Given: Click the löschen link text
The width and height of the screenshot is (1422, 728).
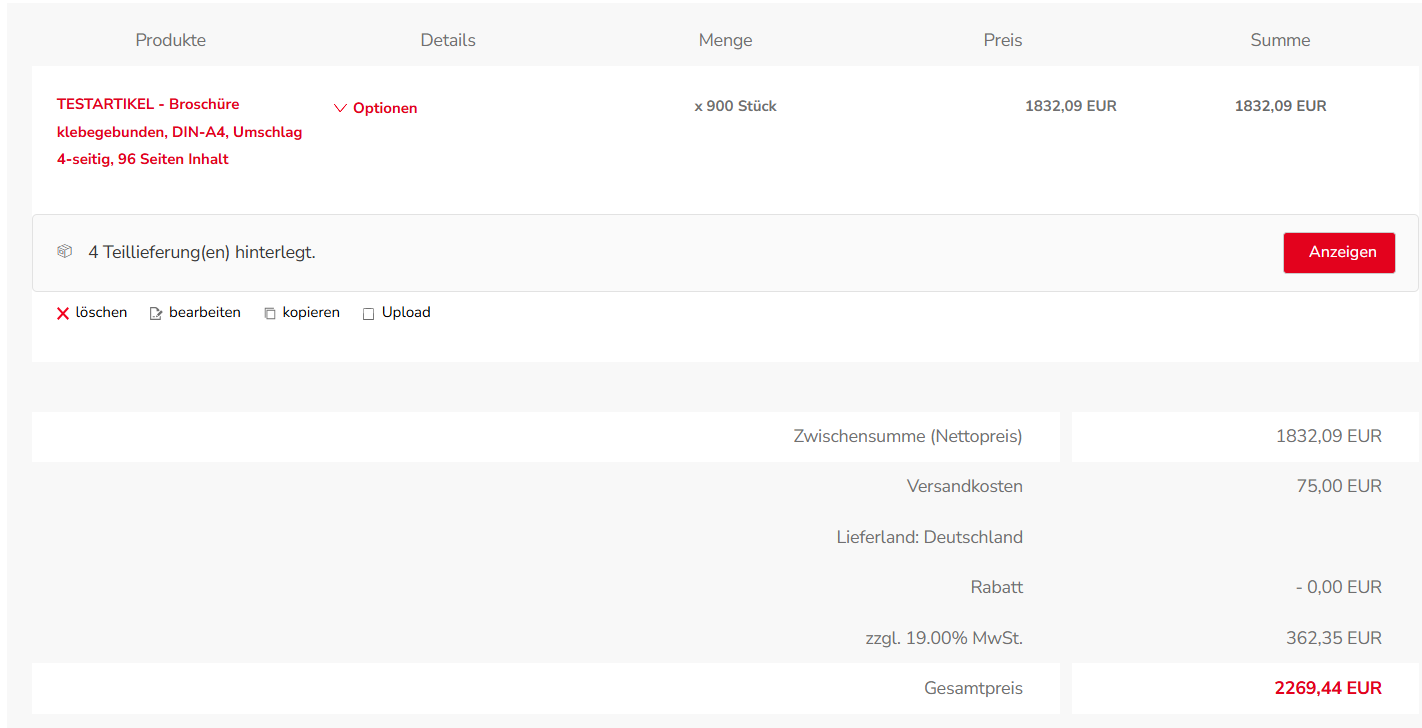Looking at the screenshot, I should tap(101, 313).
